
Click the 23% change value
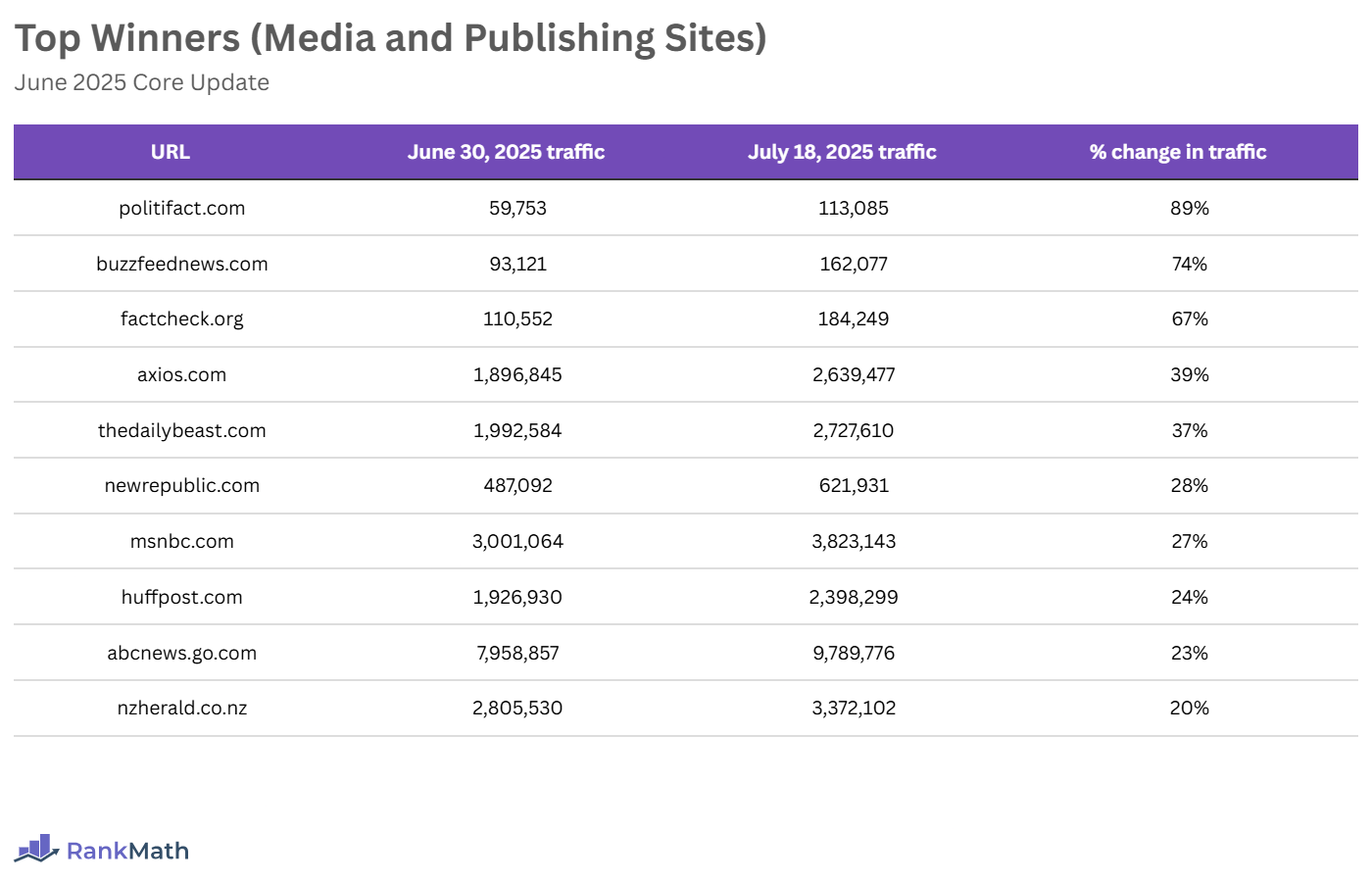point(1190,653)
